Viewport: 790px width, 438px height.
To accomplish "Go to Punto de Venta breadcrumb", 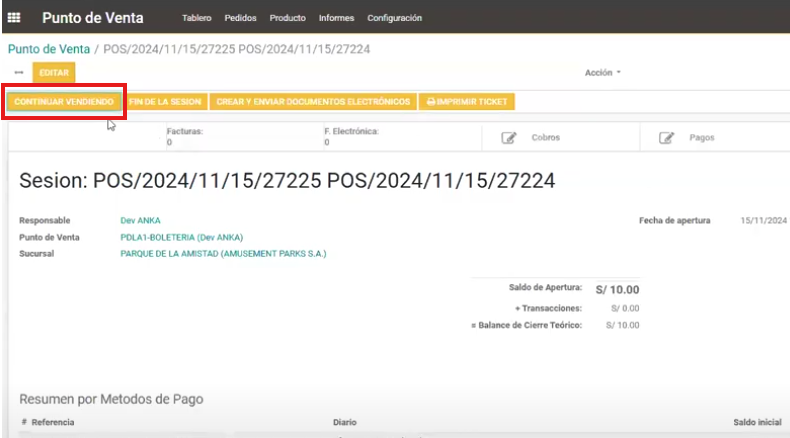I will click(49, 48).
